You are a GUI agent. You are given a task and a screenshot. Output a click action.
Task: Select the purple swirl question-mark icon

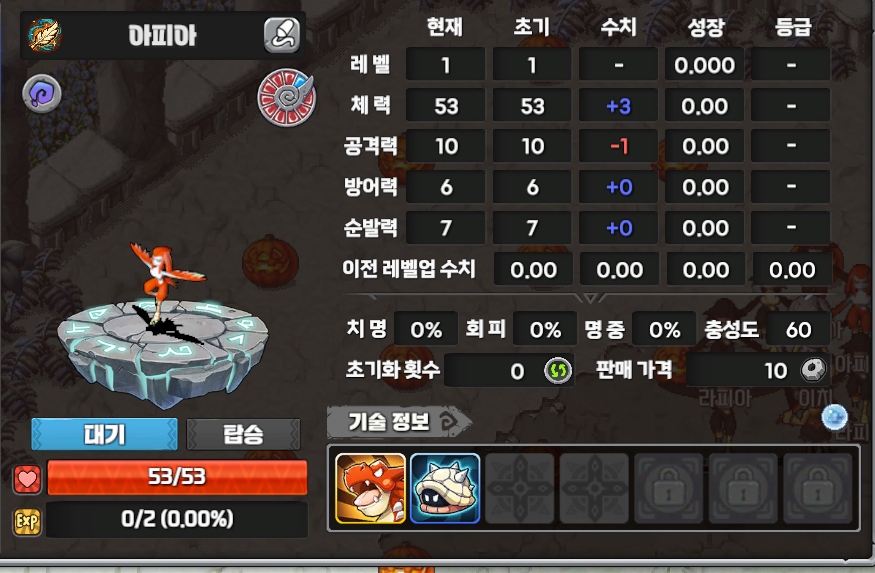click(x=42, y=94)
